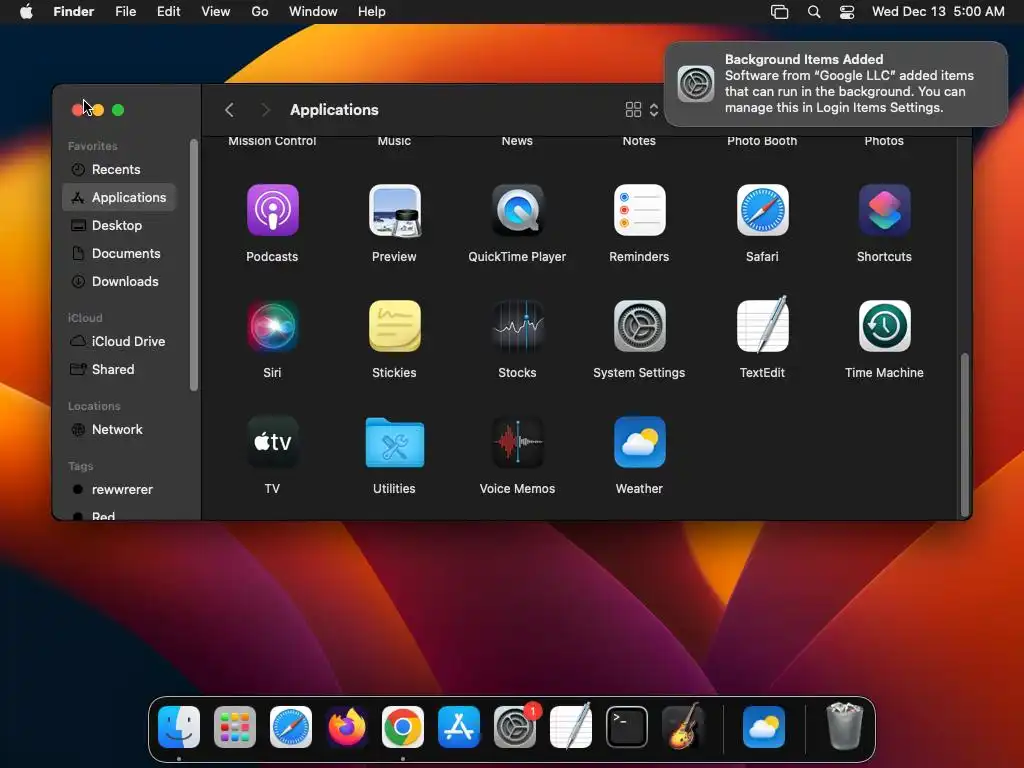Open the Apple menu
Screen dimensions: 1024x768
click(27, 12)
